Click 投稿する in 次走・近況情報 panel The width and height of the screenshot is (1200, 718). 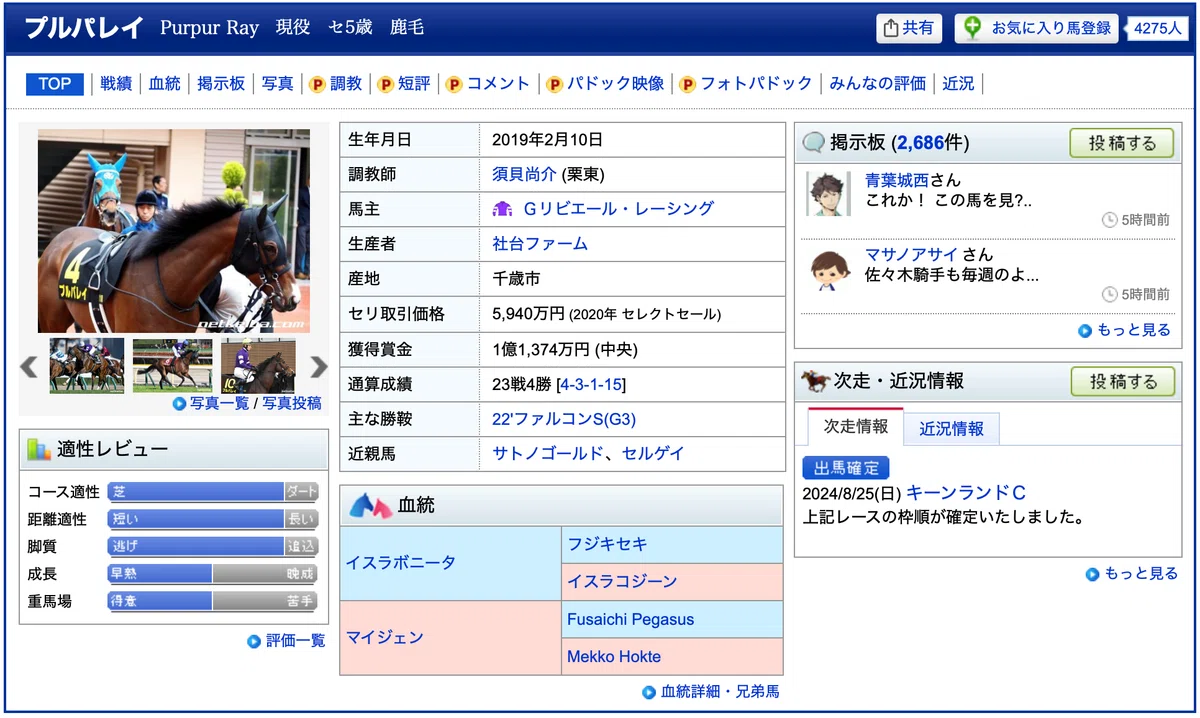(1121, 382)
